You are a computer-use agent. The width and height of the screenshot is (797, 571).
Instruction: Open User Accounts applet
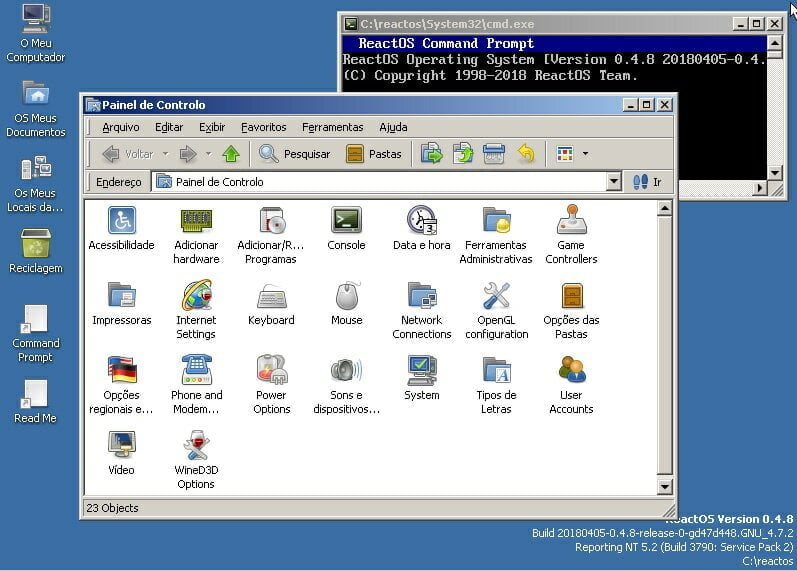point(572,370)
